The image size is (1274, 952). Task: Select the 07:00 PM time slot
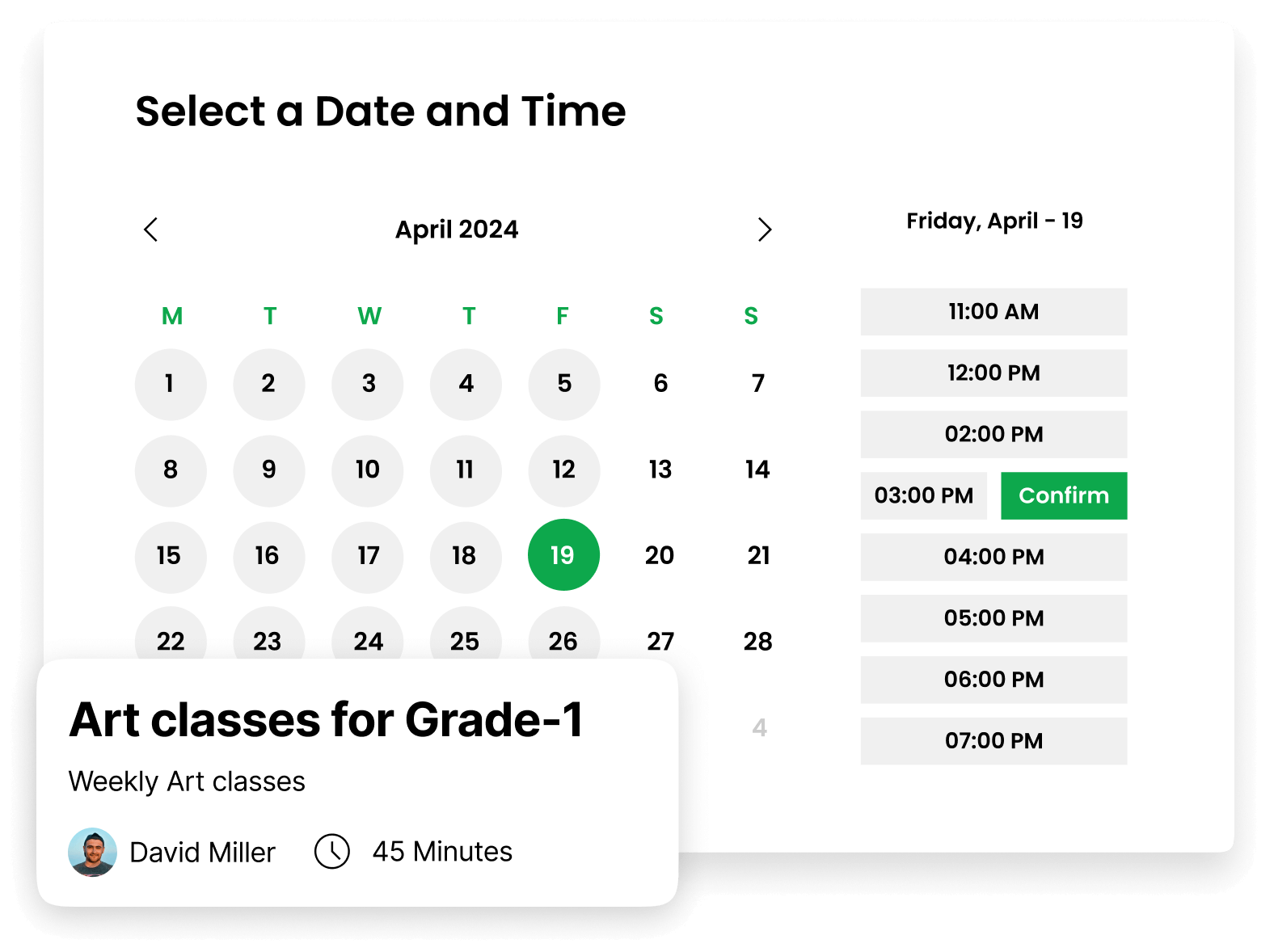993,741
